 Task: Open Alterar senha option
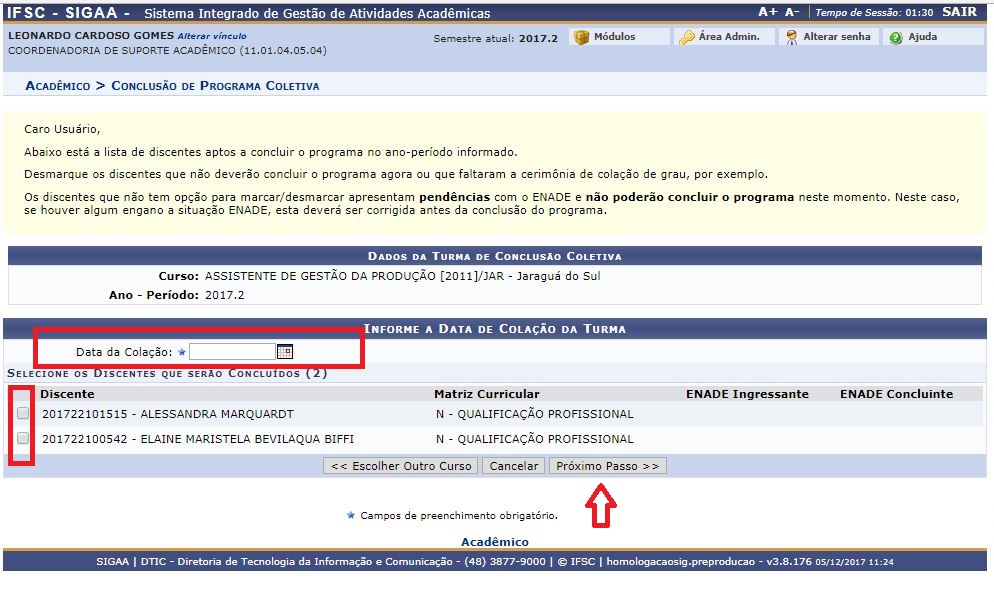coord(837,37)
